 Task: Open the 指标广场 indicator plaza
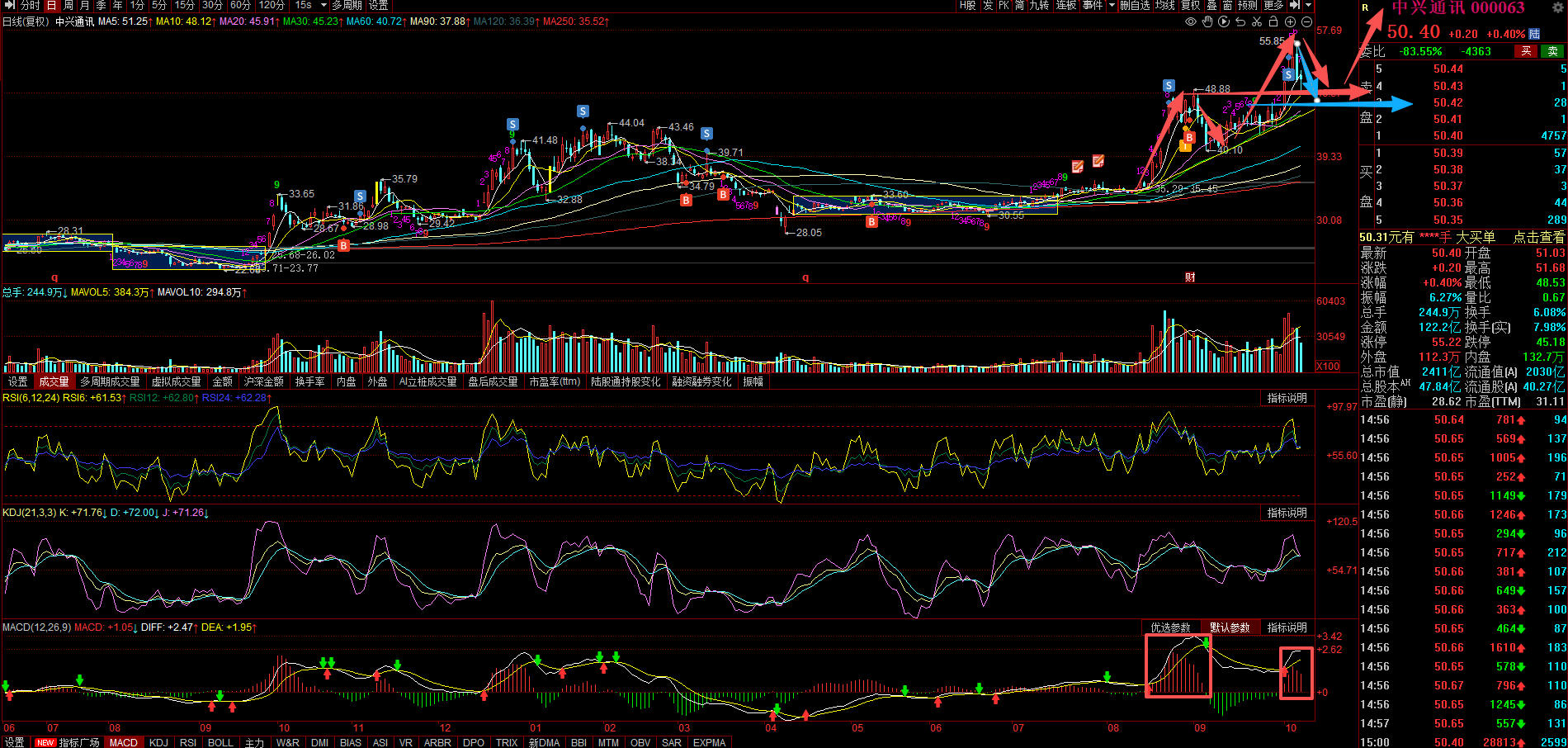(79, 742)
